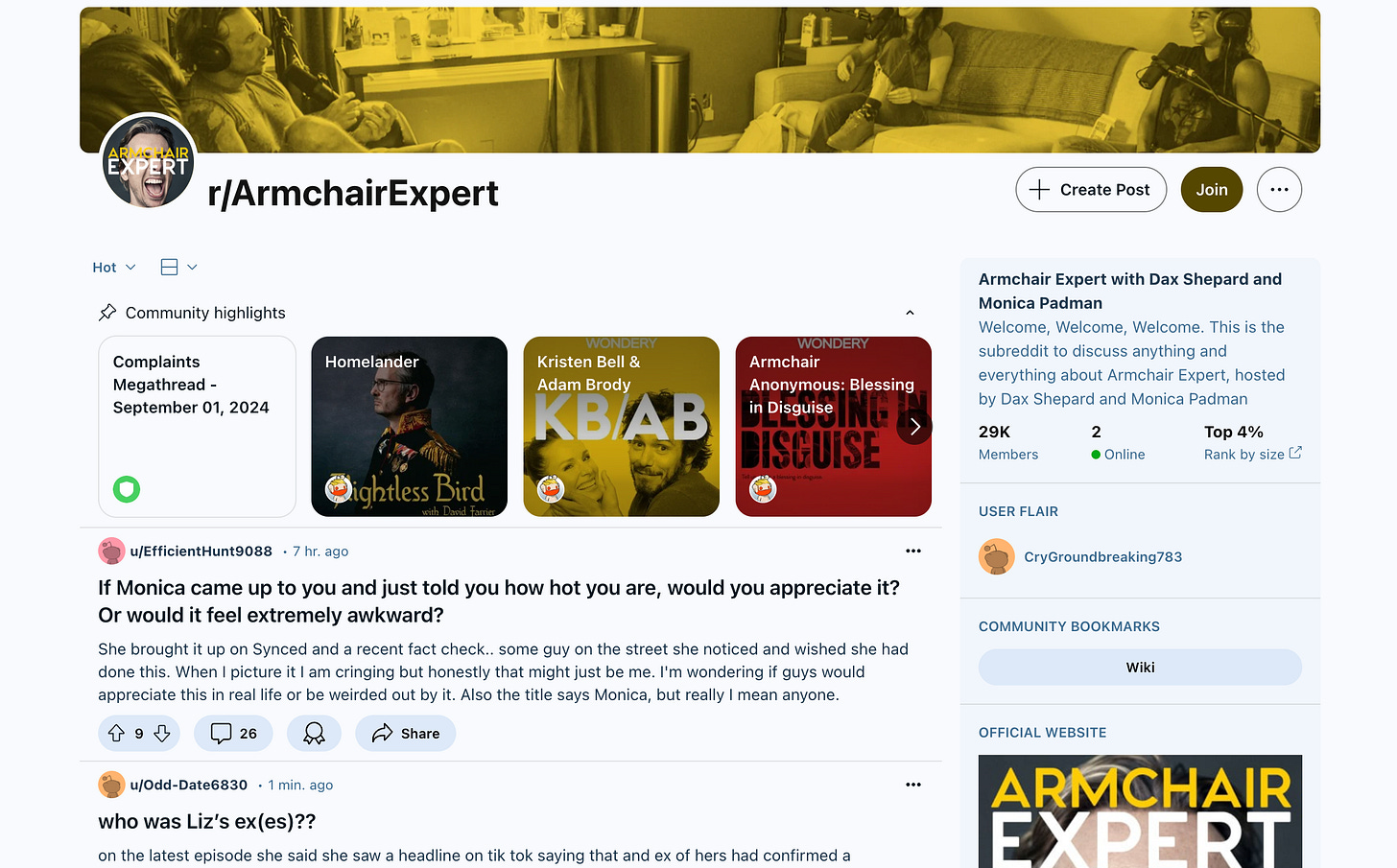Open options menu on u/Odd-Date6830 post

(x=913, y=785)
